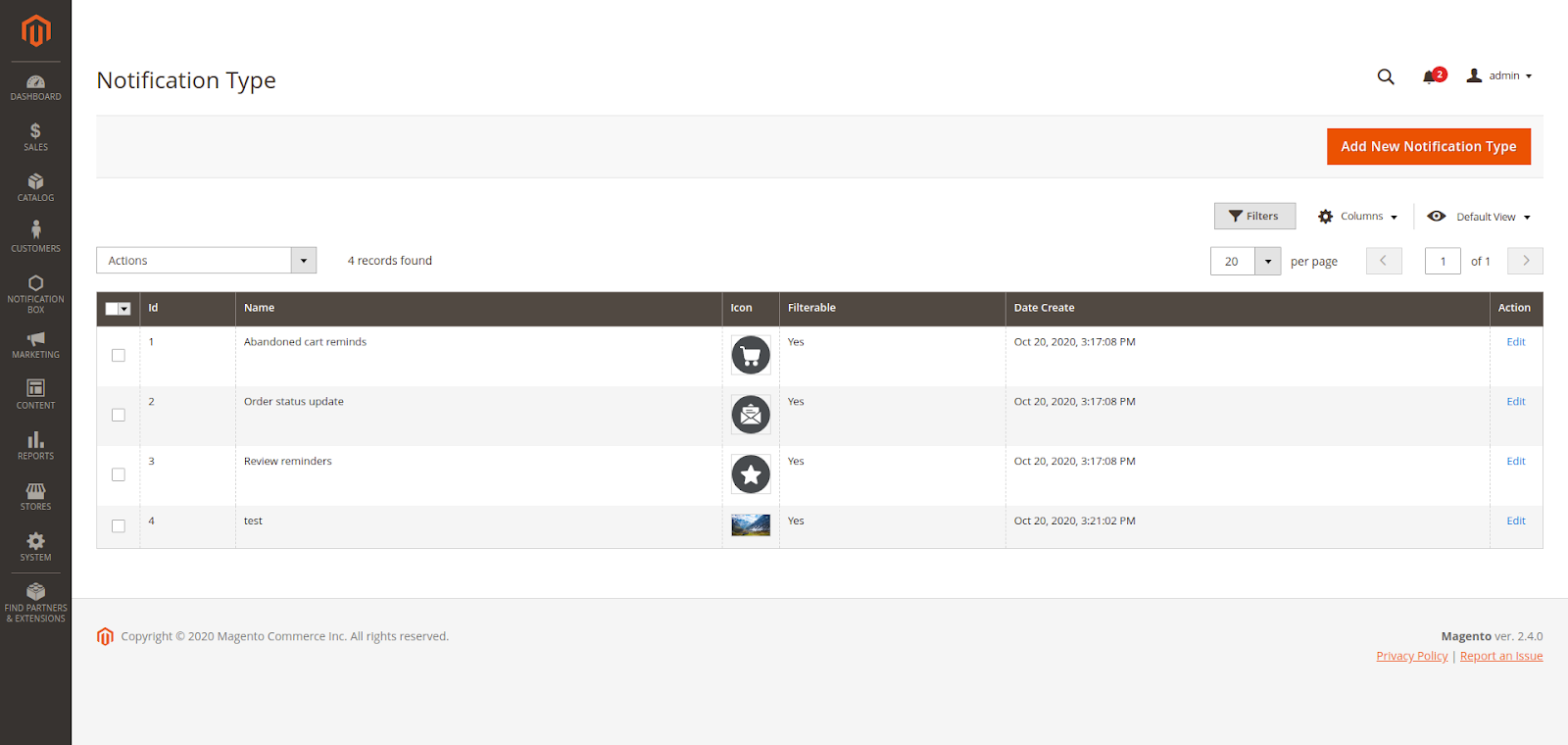Click the 'Order status update' name cell
1568x745 pixels.
pyautogui.click(x=294, y=402)
